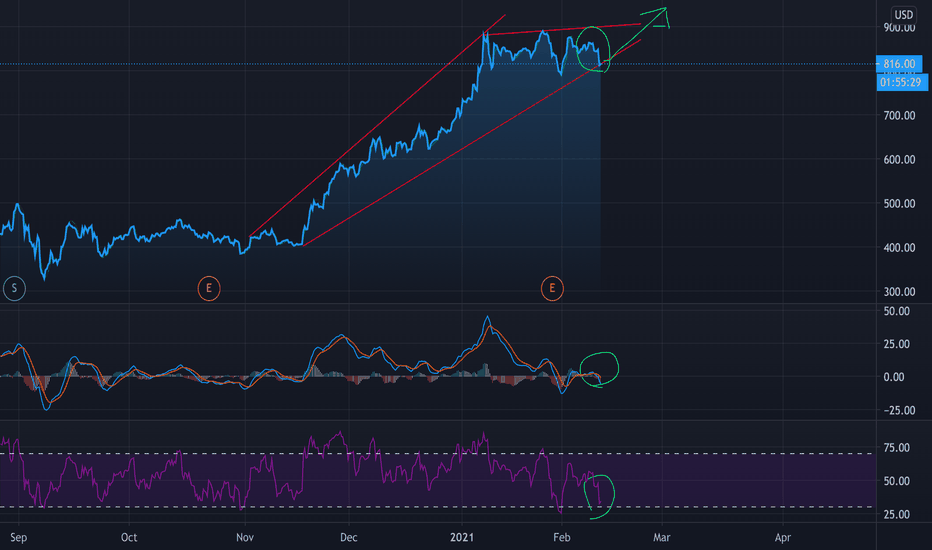Click the October earnings E marker
Screen dimensions: 932x550
pyautogui.click(x=209, y=288)
